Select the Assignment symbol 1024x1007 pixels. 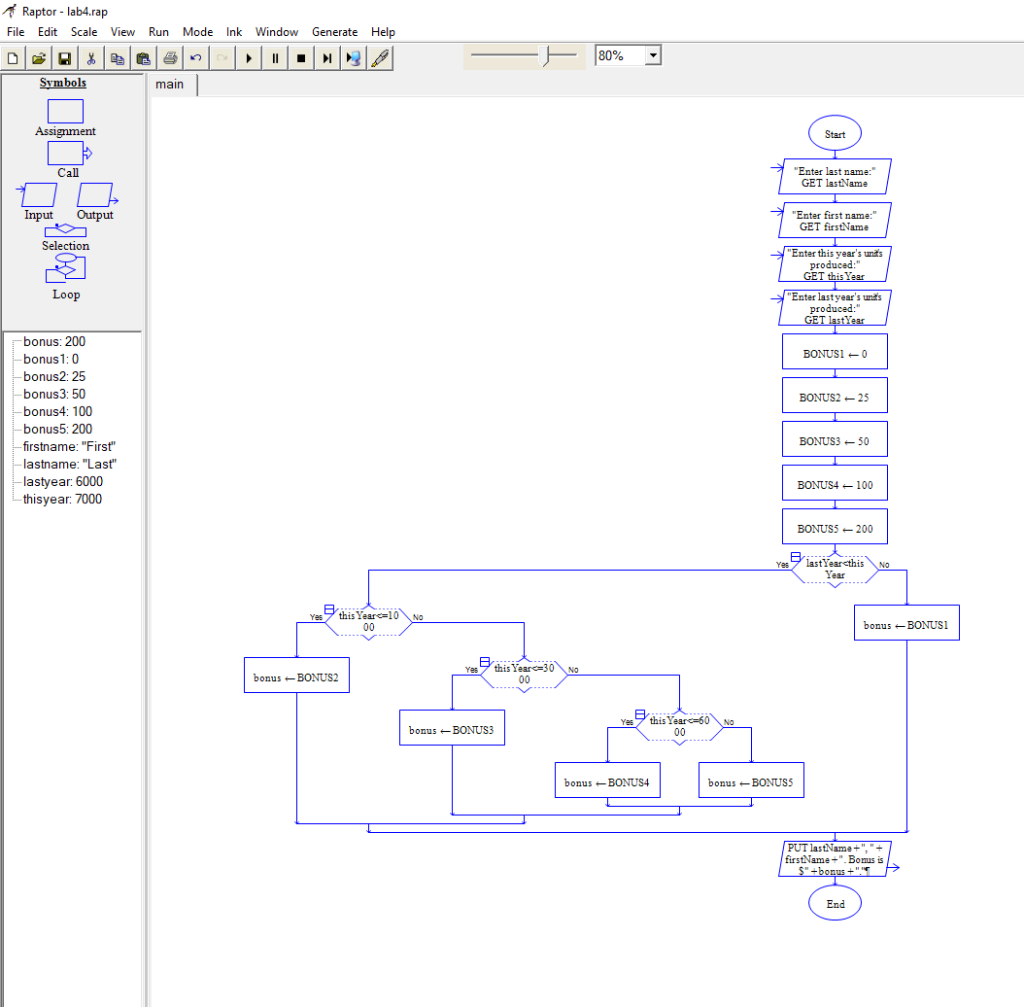click(65, 113)
